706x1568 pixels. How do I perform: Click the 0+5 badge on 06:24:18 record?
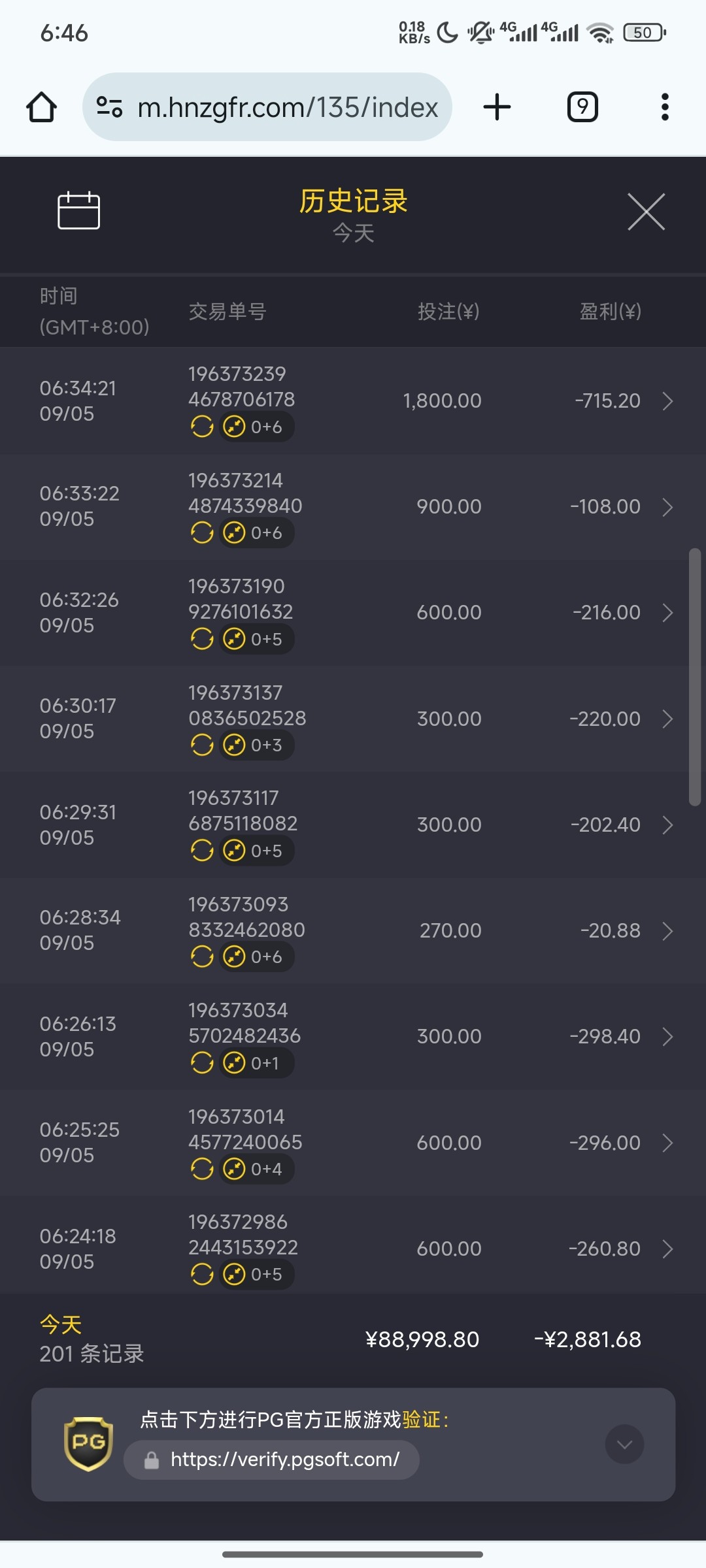pyautogui.click(x=257, y=1275)
